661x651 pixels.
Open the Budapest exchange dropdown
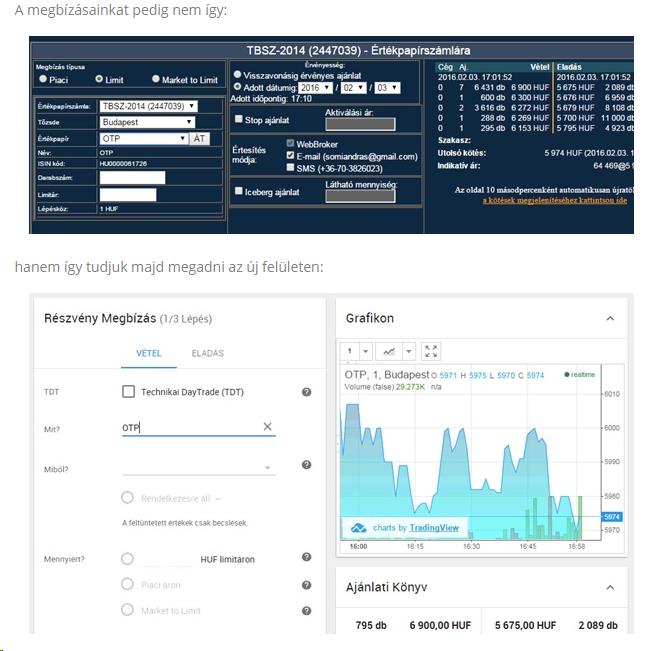click(x=147, y=122)
